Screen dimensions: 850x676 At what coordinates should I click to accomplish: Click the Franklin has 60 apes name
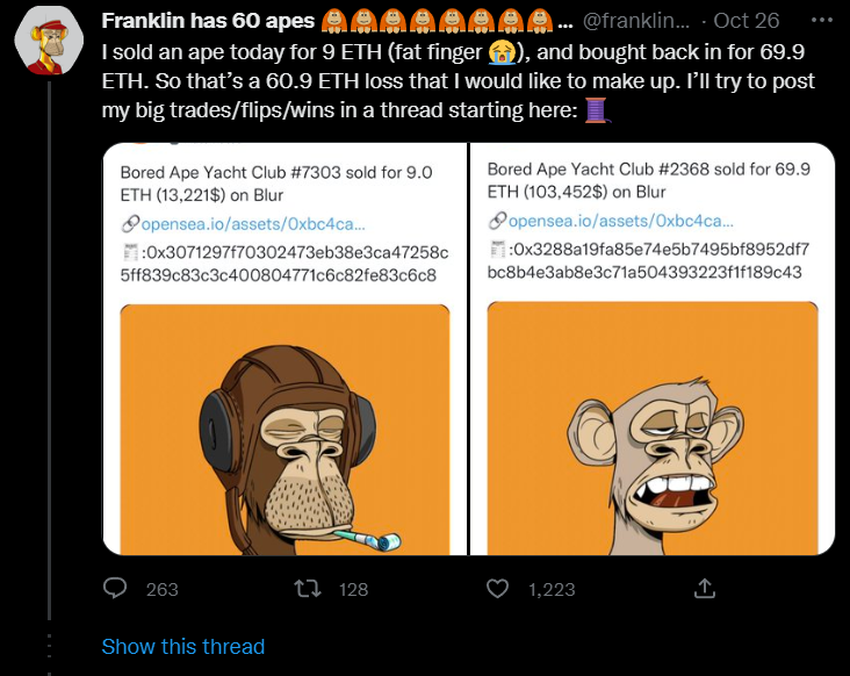click(208, 21)
